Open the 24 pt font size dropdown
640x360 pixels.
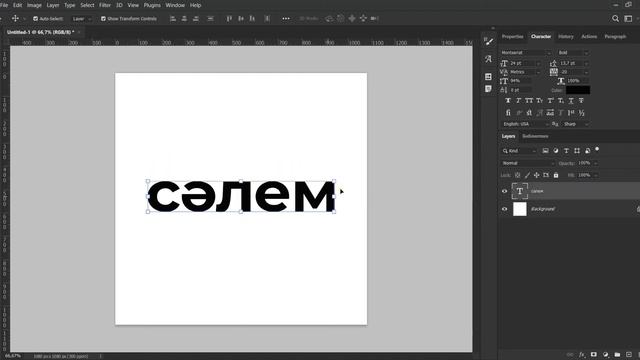coord(525,63)
